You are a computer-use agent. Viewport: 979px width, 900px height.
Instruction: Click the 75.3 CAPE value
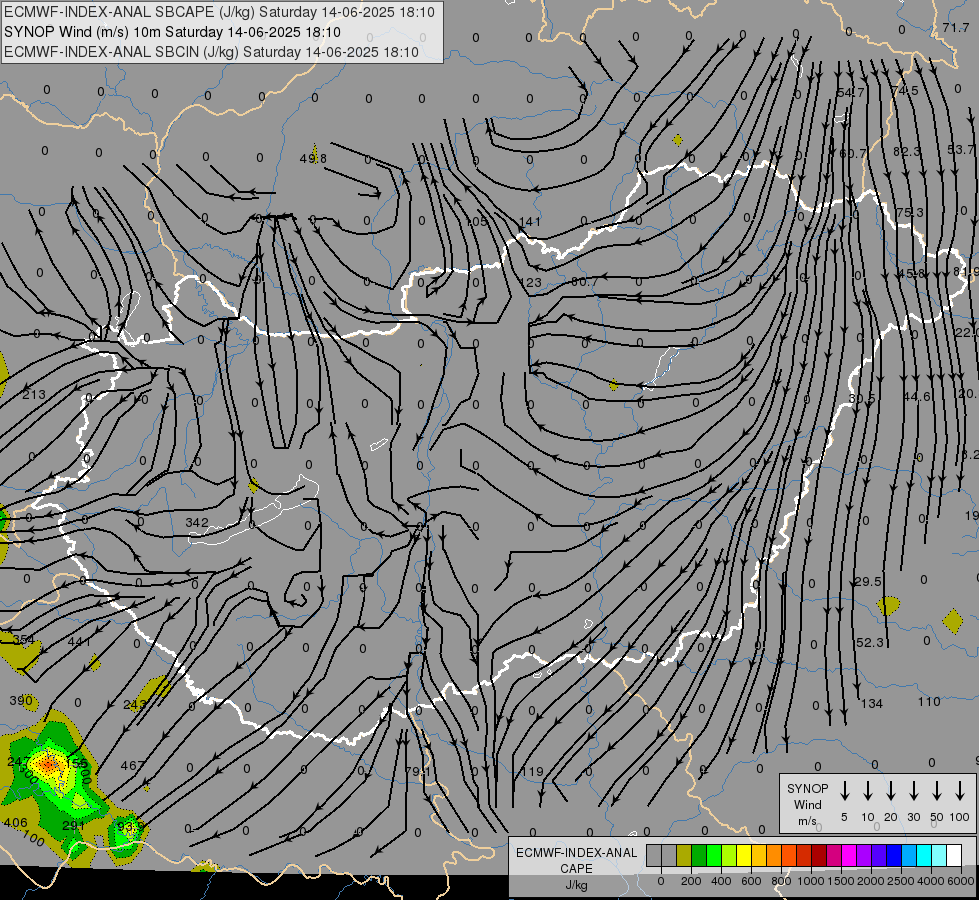(909, 212)
